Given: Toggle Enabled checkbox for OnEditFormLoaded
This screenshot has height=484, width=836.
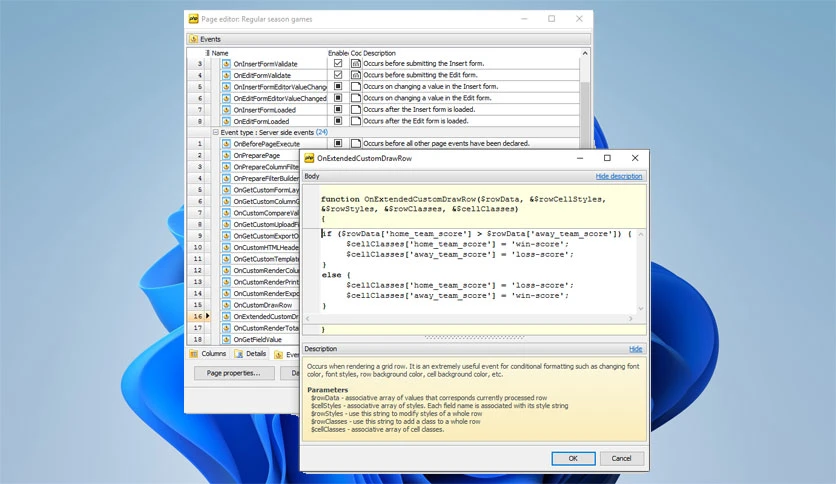Looking at the screenshot, I should [338, 121].
